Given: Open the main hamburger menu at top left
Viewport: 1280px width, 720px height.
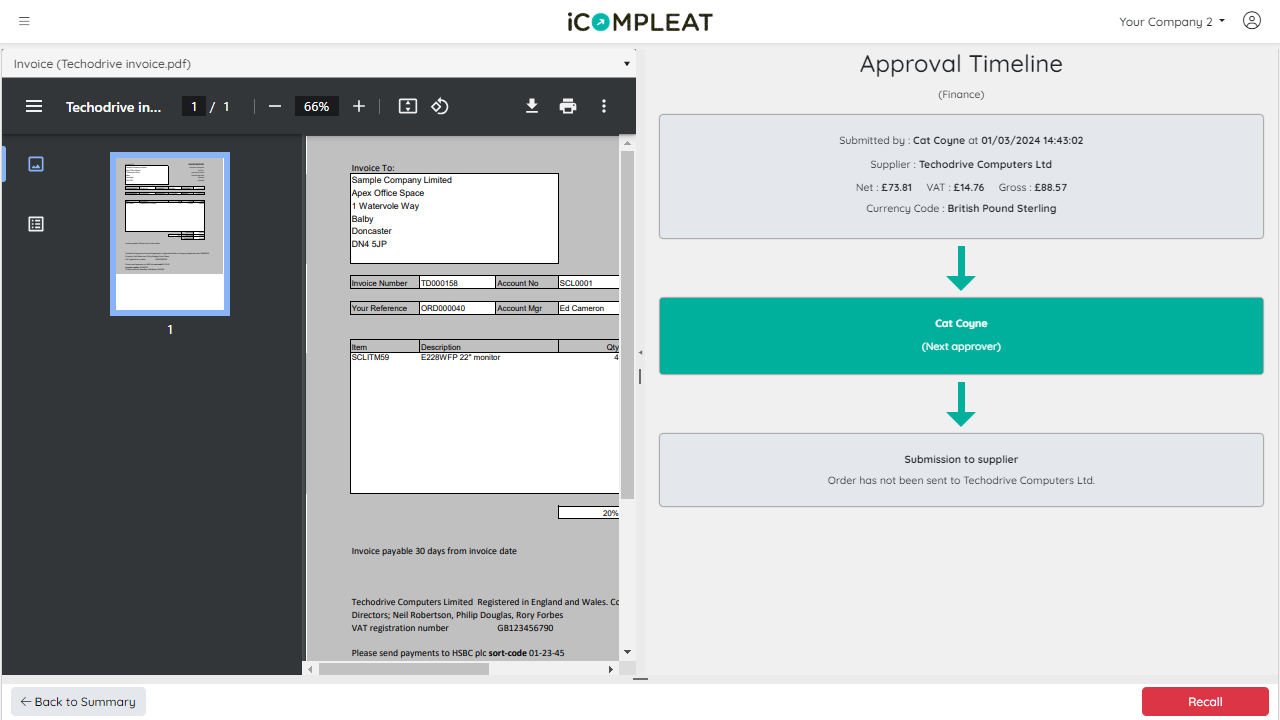Looking at the screenshot, I should click(24, 21).
